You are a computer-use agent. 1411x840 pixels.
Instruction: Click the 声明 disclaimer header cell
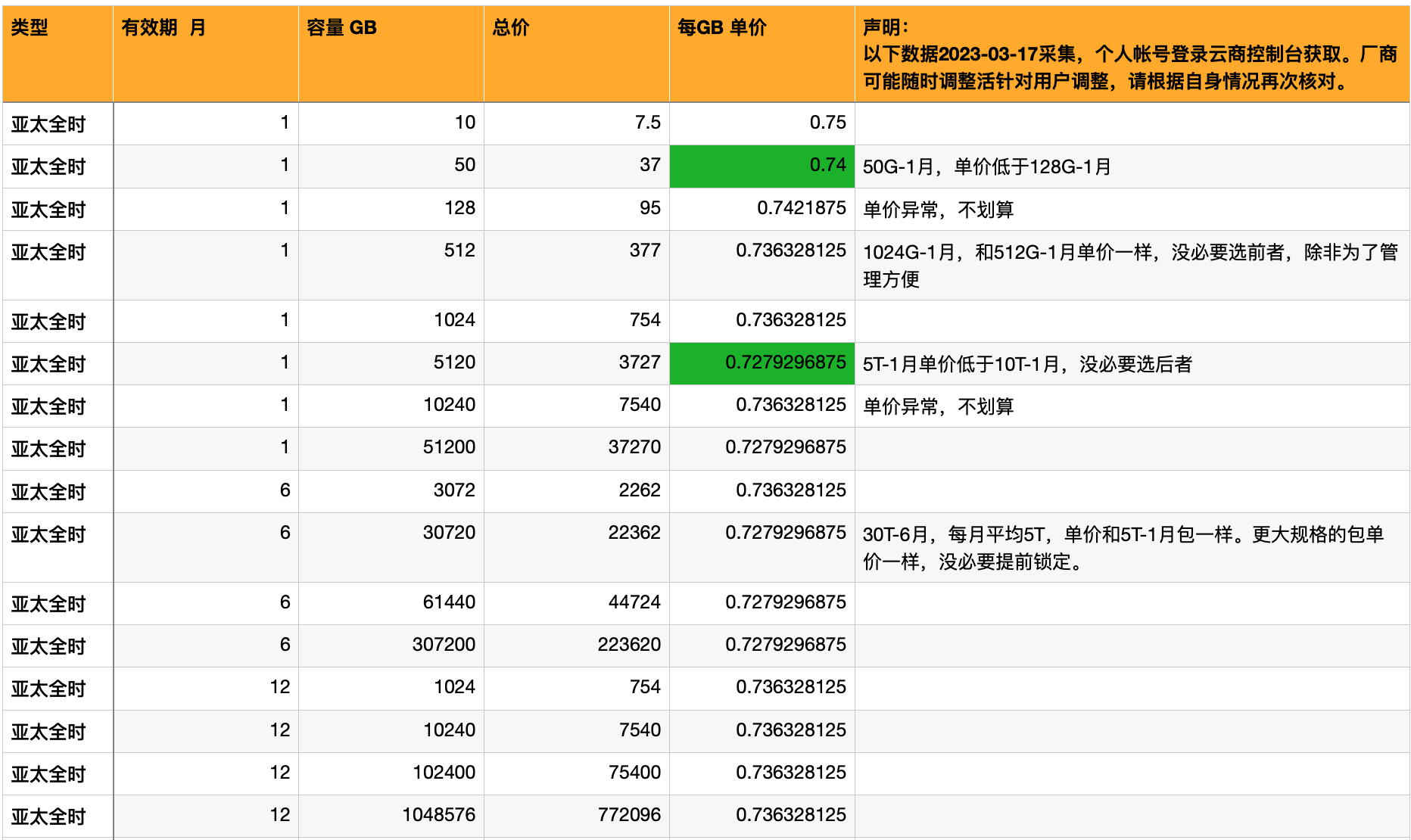1132,54
